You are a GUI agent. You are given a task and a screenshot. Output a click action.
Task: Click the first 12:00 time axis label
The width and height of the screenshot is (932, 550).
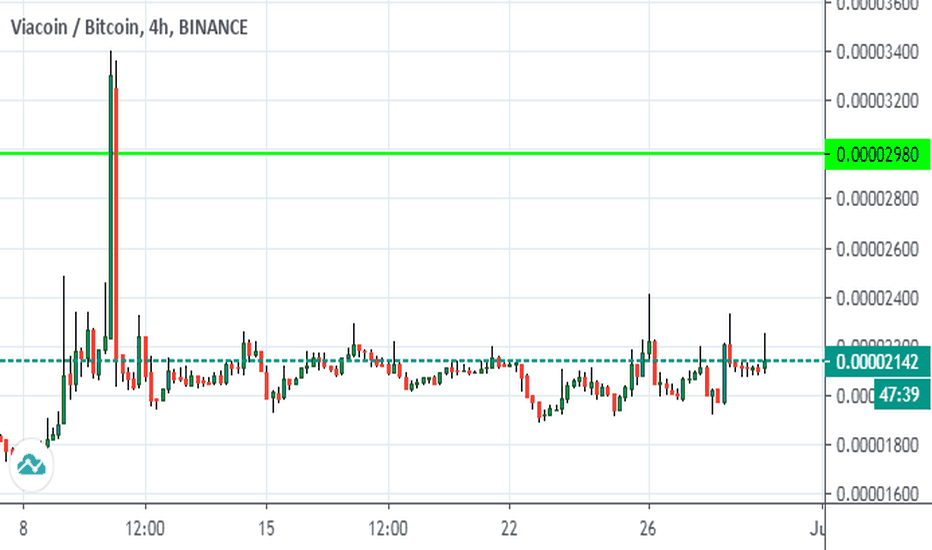146,529
